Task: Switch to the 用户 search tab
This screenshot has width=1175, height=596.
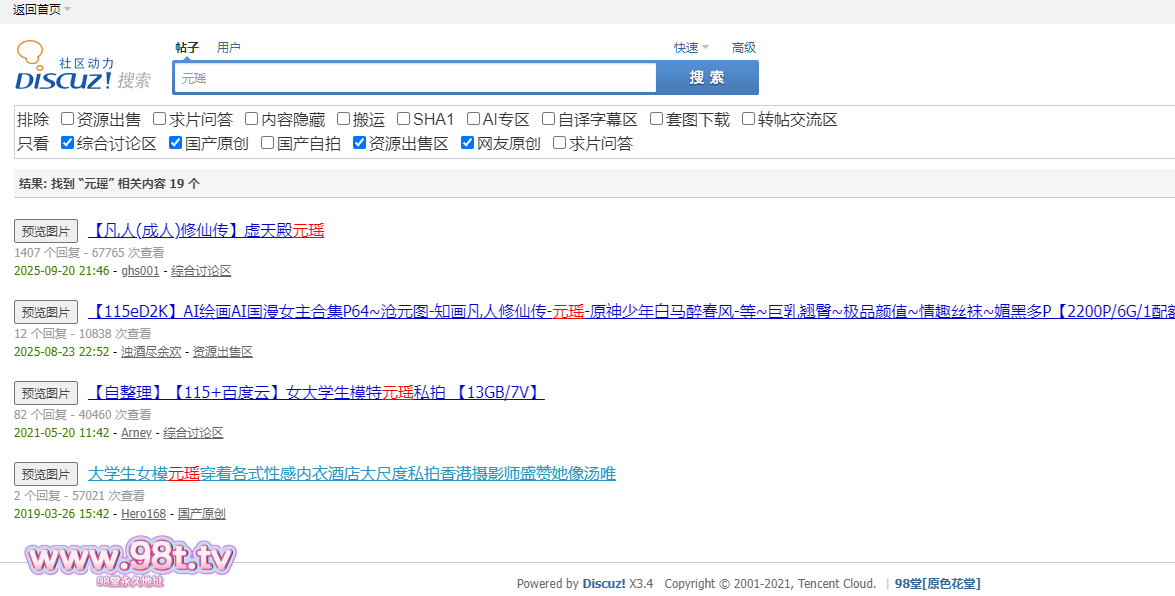Action: (229, 48)
